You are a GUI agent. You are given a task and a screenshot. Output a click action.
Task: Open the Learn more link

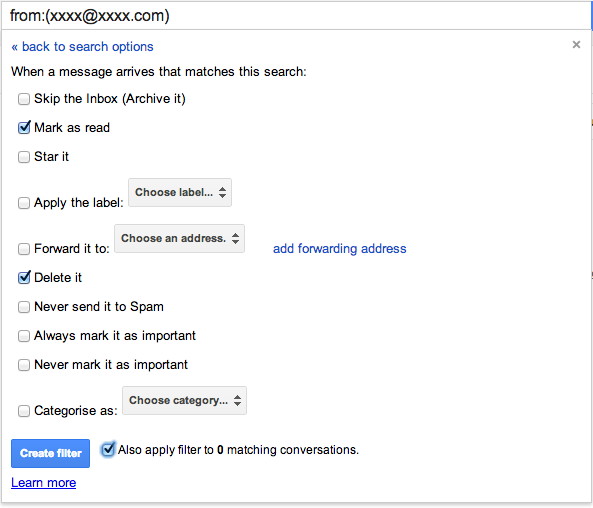(43, 483)
